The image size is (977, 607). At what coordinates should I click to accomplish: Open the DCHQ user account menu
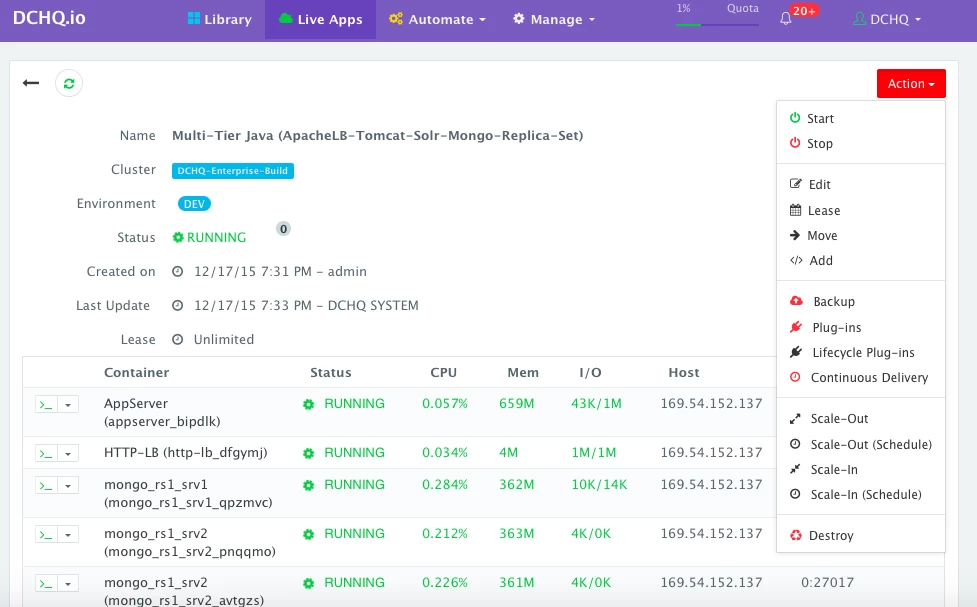[x=887, y=19]
